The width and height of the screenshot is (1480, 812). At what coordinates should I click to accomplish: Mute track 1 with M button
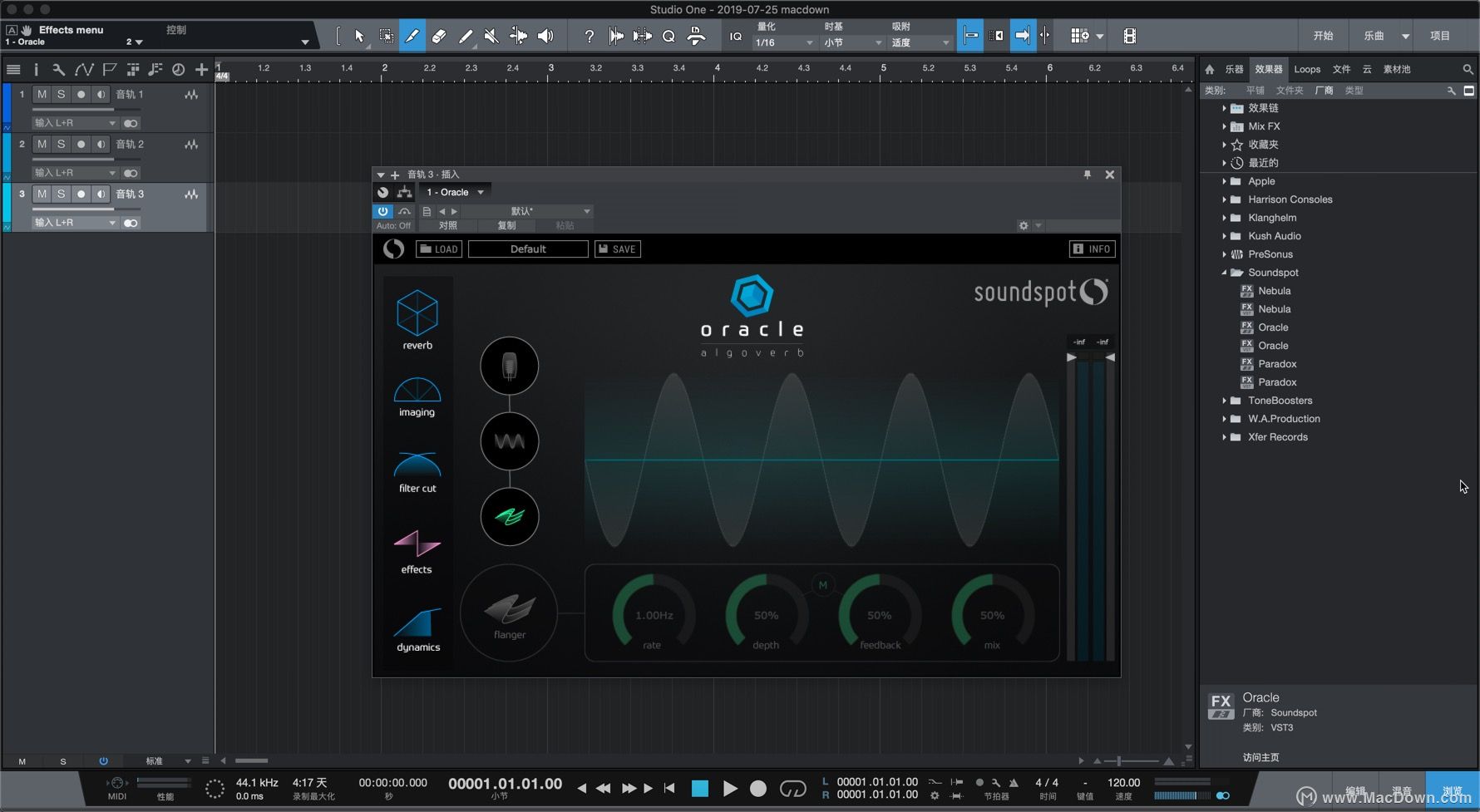42,95
